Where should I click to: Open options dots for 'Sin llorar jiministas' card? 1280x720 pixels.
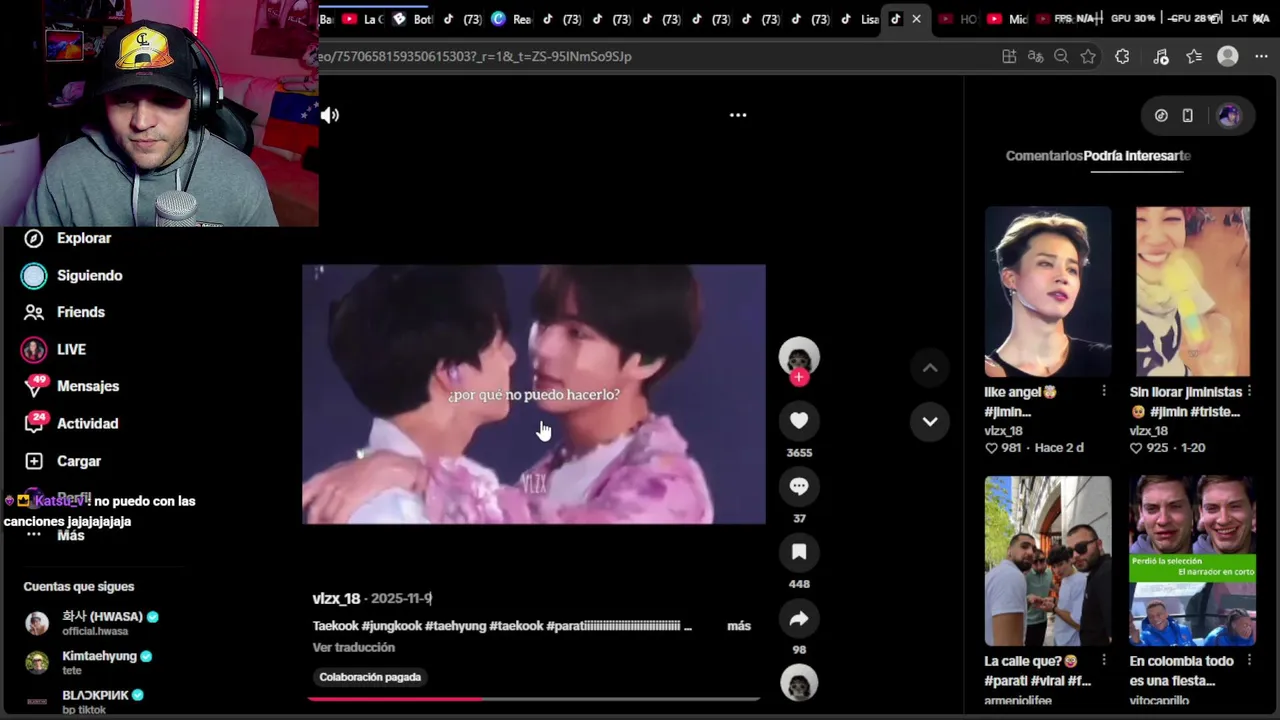pos(1249,392)
